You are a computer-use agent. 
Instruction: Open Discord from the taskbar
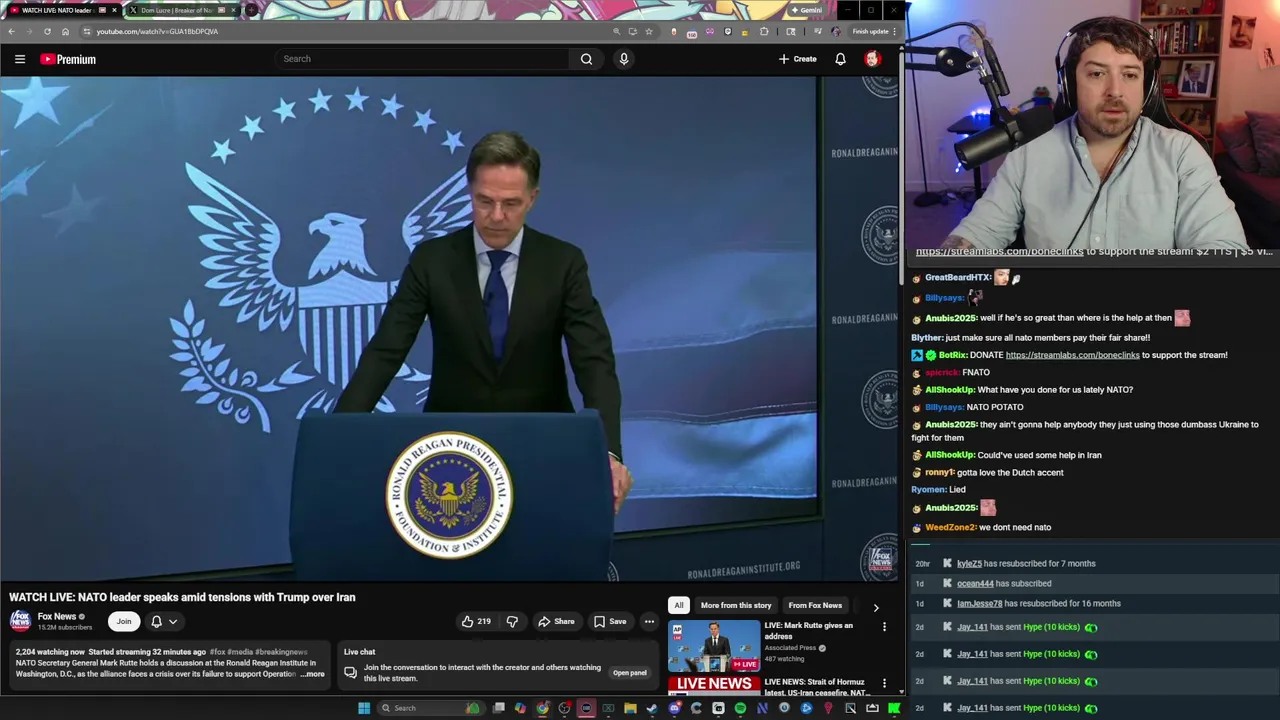674,708
